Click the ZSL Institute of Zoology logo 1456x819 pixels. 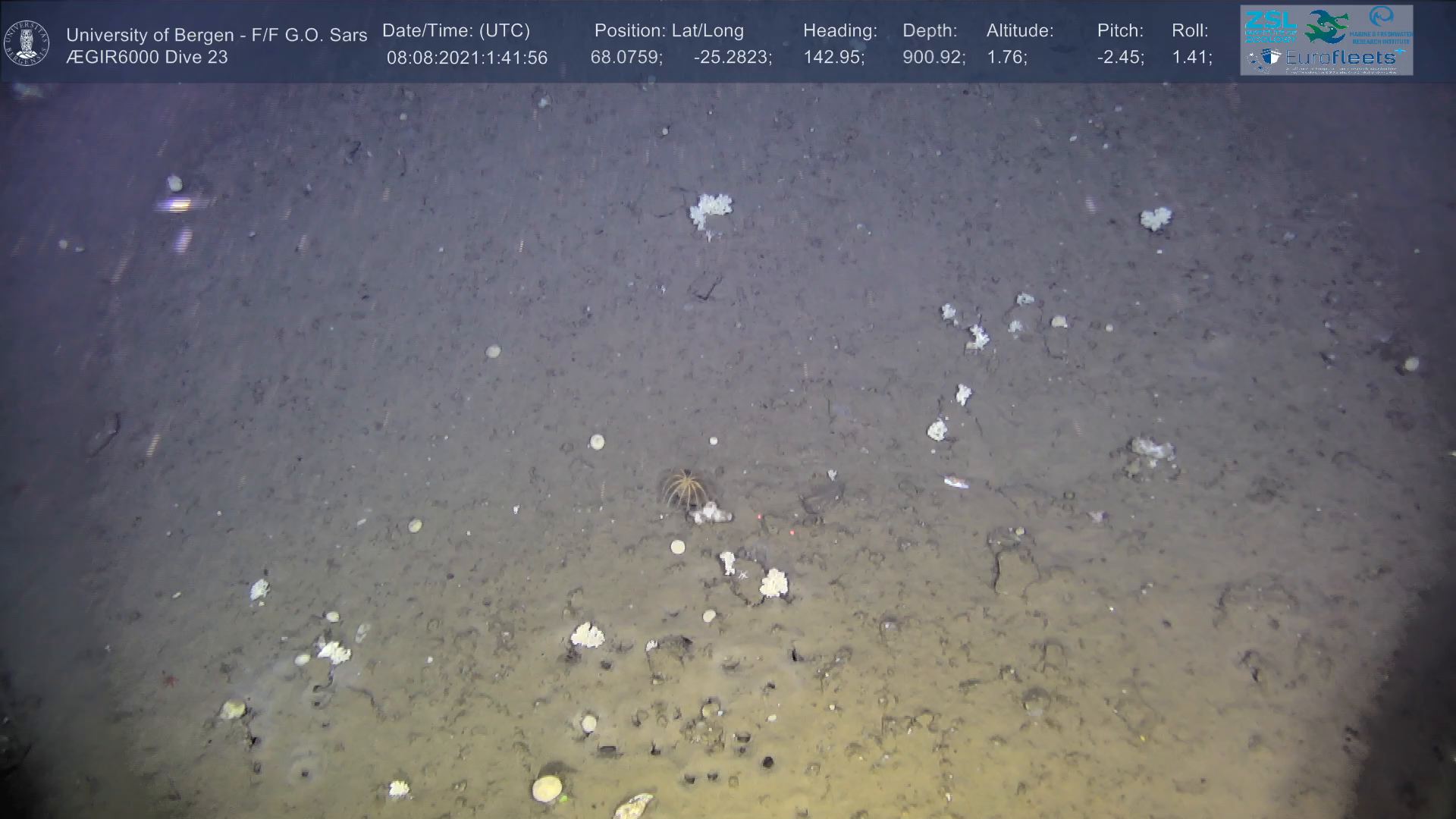pyautogui.click(x=1270, y=27)
